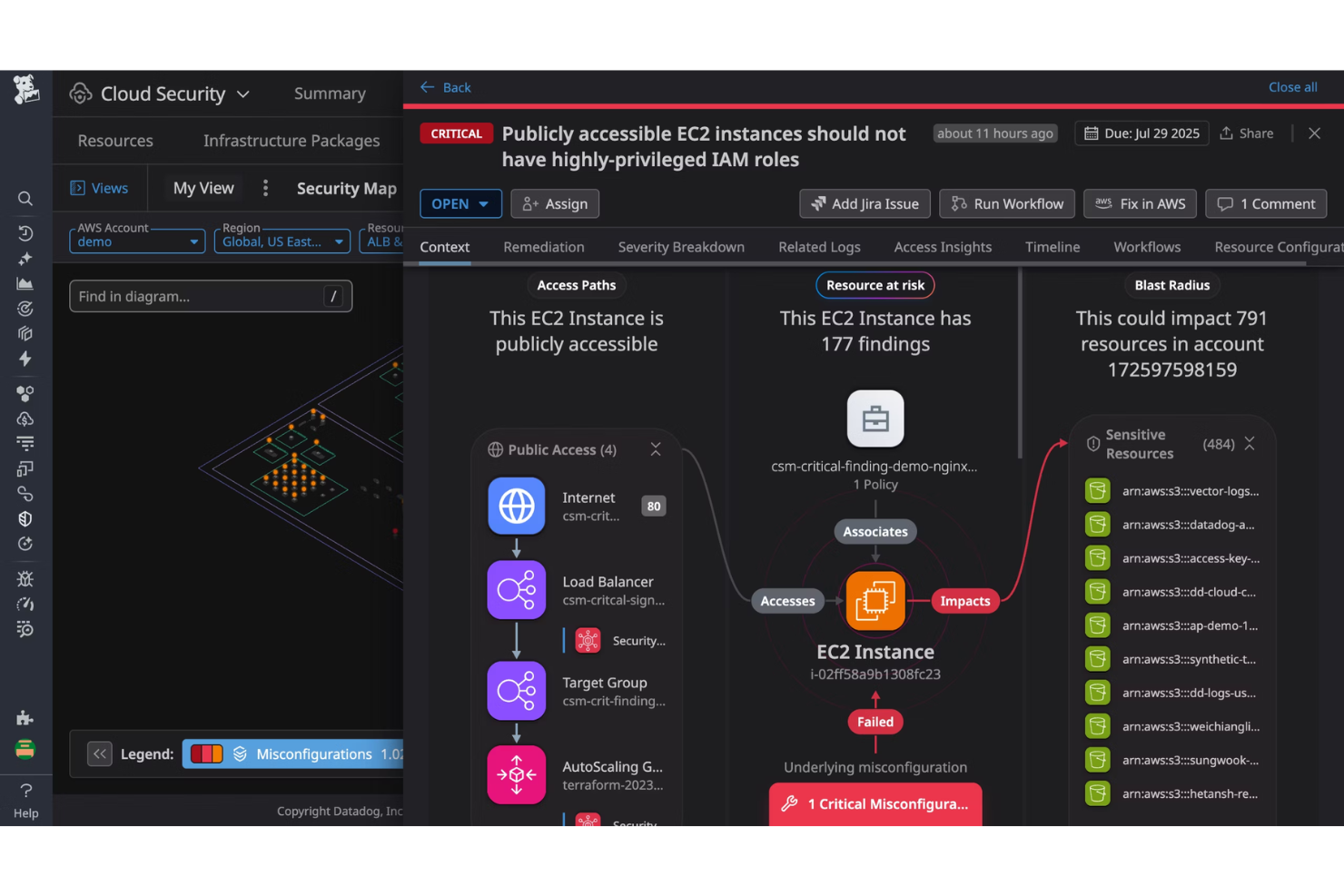This screenshot has height=896, width=1344.
Task: Open the OPEN status dropdown
Action: click(460, 203)
